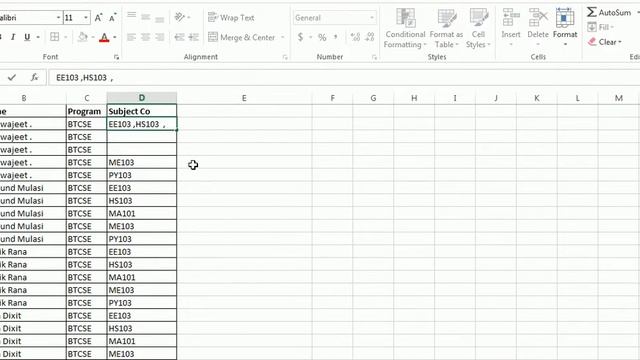
Task: Open font size dropdown
Action: click(x=86, y=18)
